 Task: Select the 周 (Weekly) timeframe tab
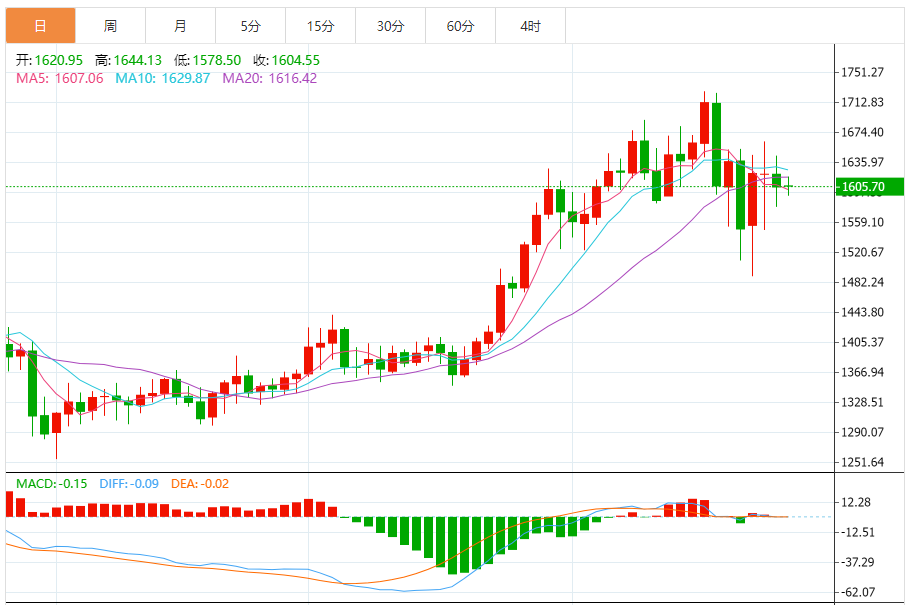coord(109,20)
